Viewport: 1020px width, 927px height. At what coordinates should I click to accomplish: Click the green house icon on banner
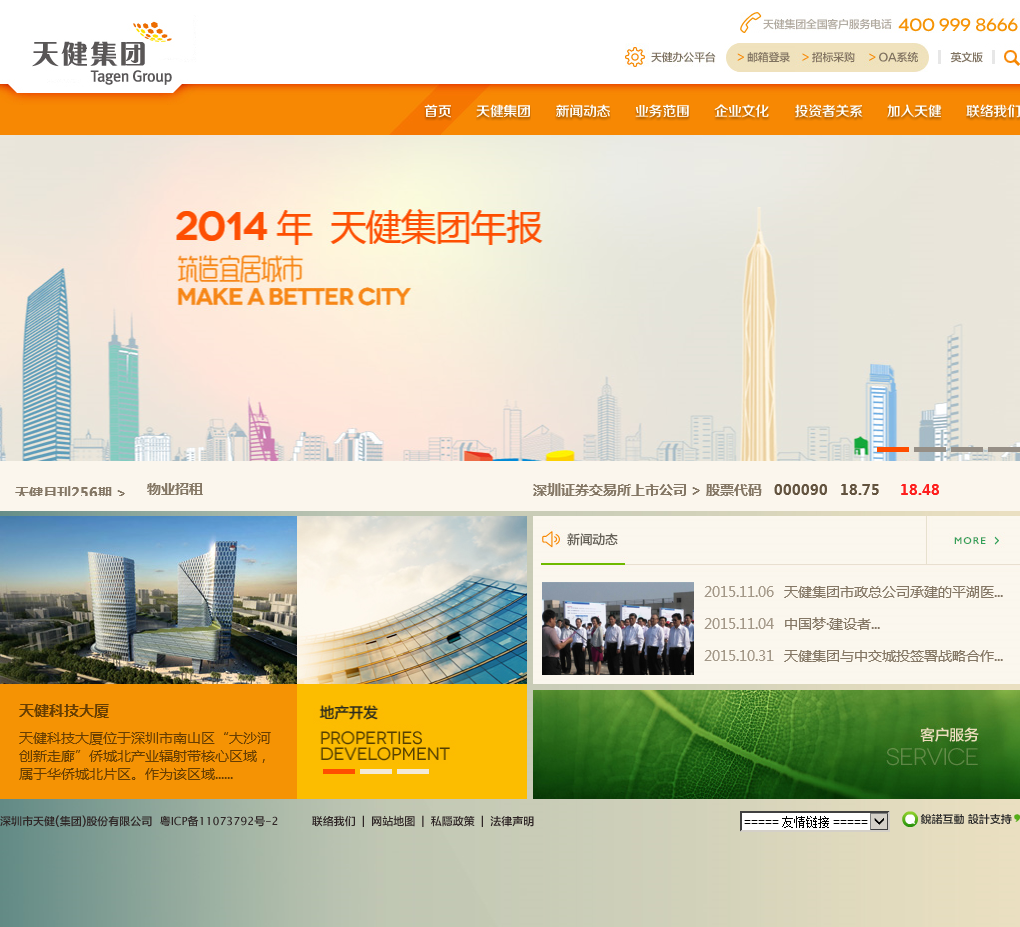(x=860, y=446)
